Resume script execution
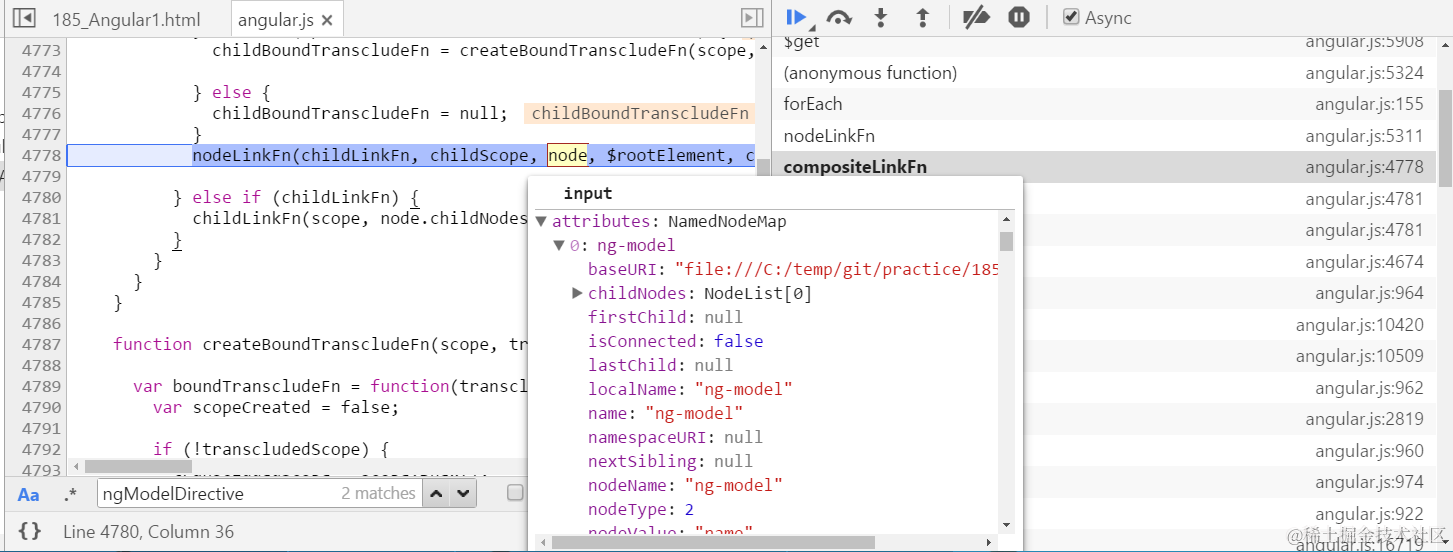The image size is (1453, 552). [797, 17]
